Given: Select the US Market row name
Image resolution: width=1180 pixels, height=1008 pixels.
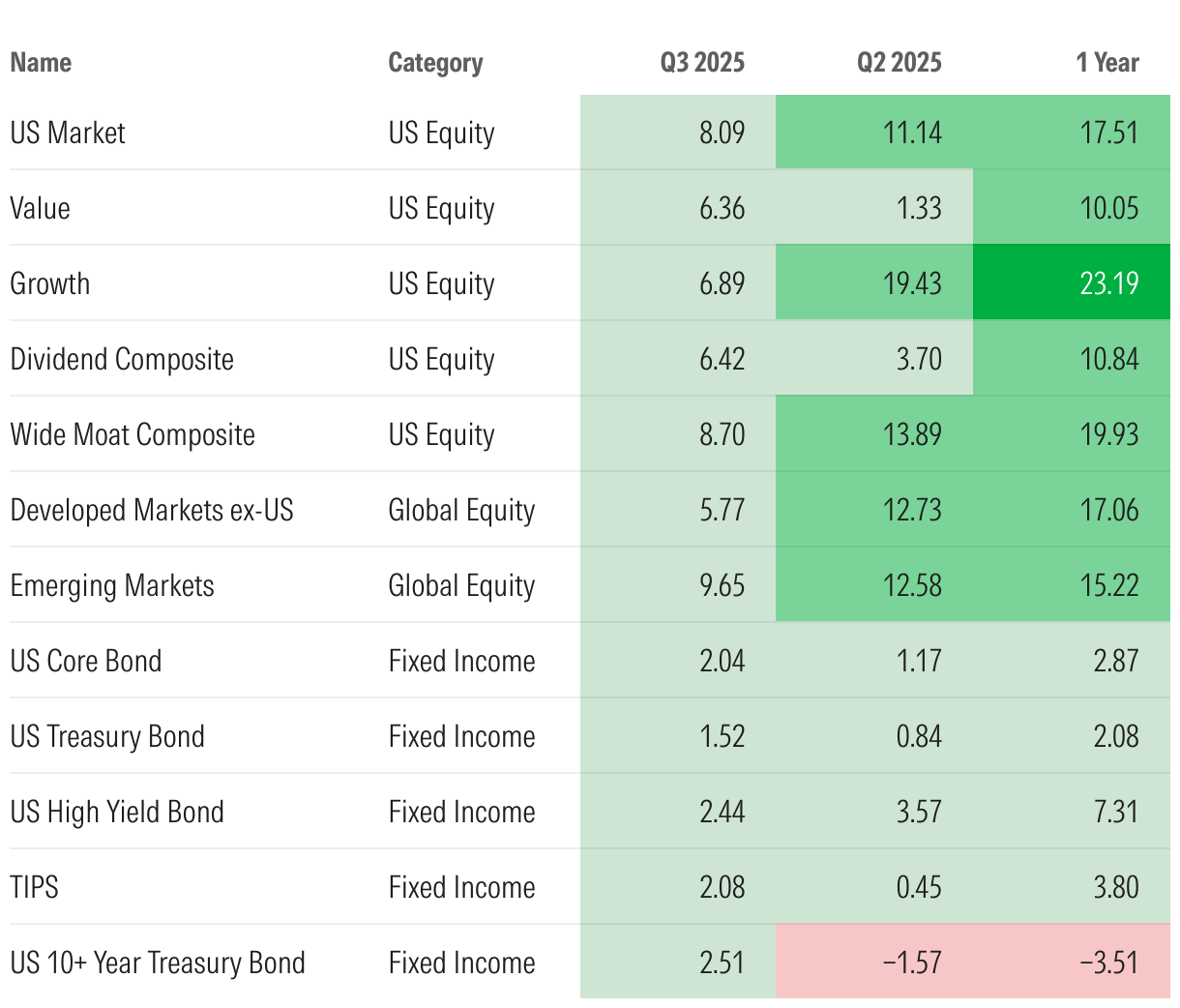Looking at the screenshot, I should (68, 133).
